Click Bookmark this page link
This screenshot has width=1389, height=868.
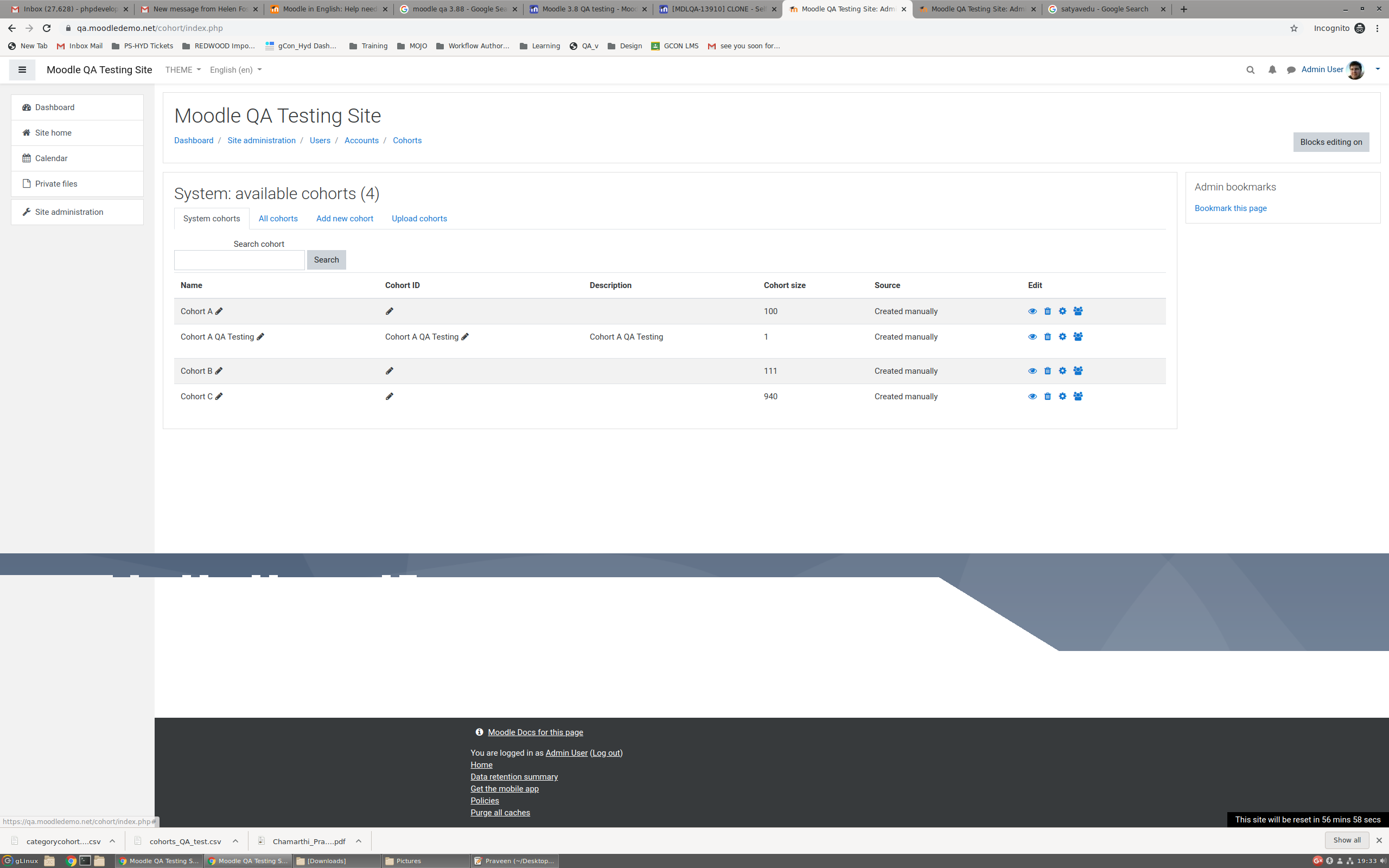point(1230,208)
